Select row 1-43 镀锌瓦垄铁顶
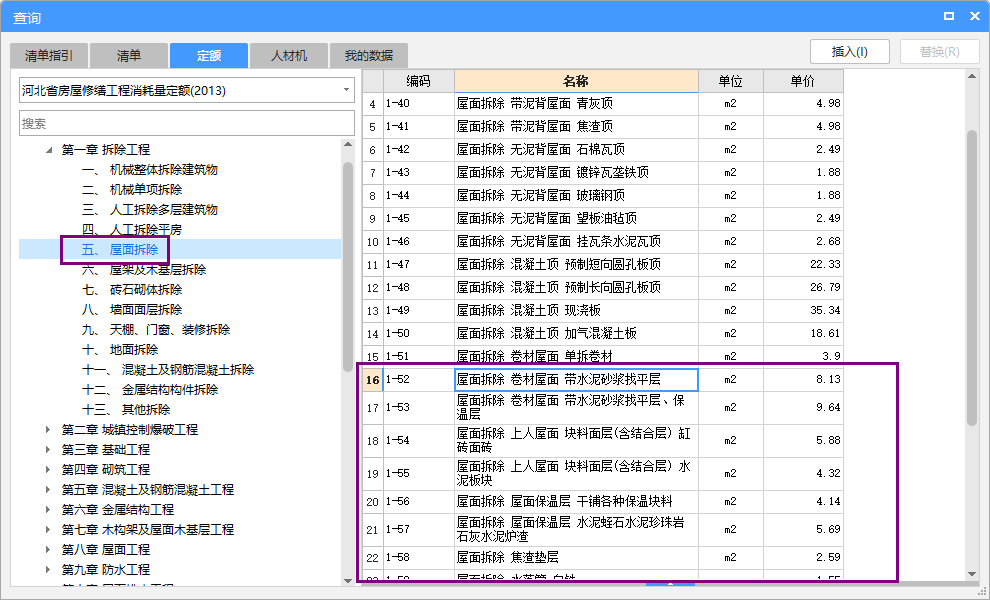Image resolution: width=990 pixels, height=600 pixels. (603, 172)
